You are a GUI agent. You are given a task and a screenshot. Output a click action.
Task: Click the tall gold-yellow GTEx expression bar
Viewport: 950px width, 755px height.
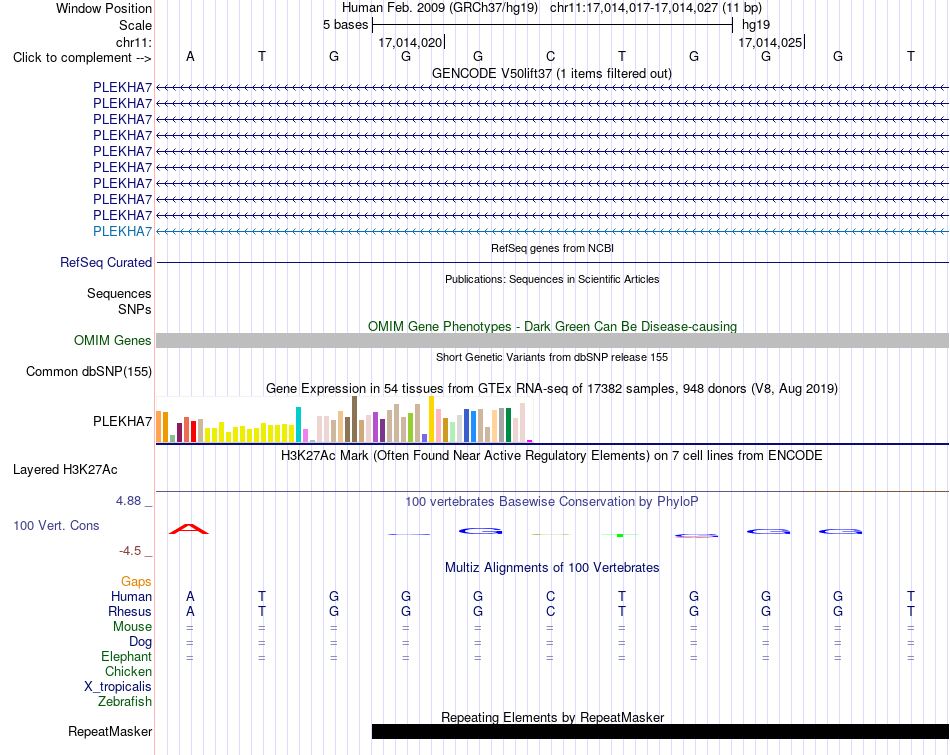[x=431, y=419]
